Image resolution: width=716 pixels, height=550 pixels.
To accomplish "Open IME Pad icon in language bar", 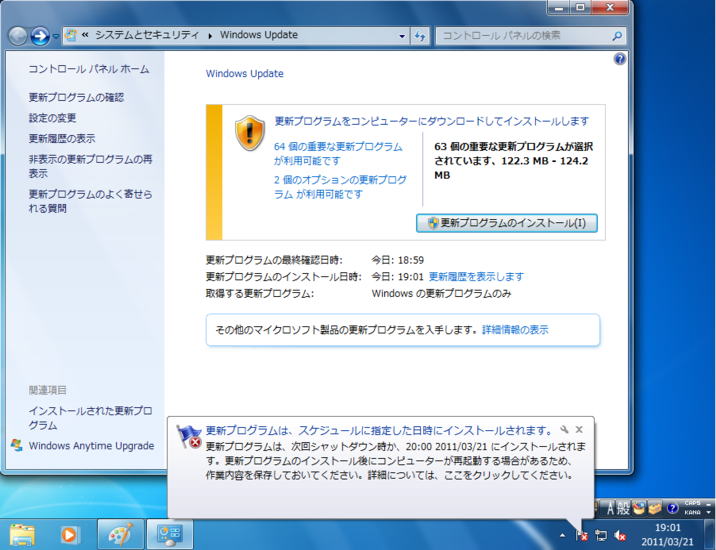I will 638,508.
